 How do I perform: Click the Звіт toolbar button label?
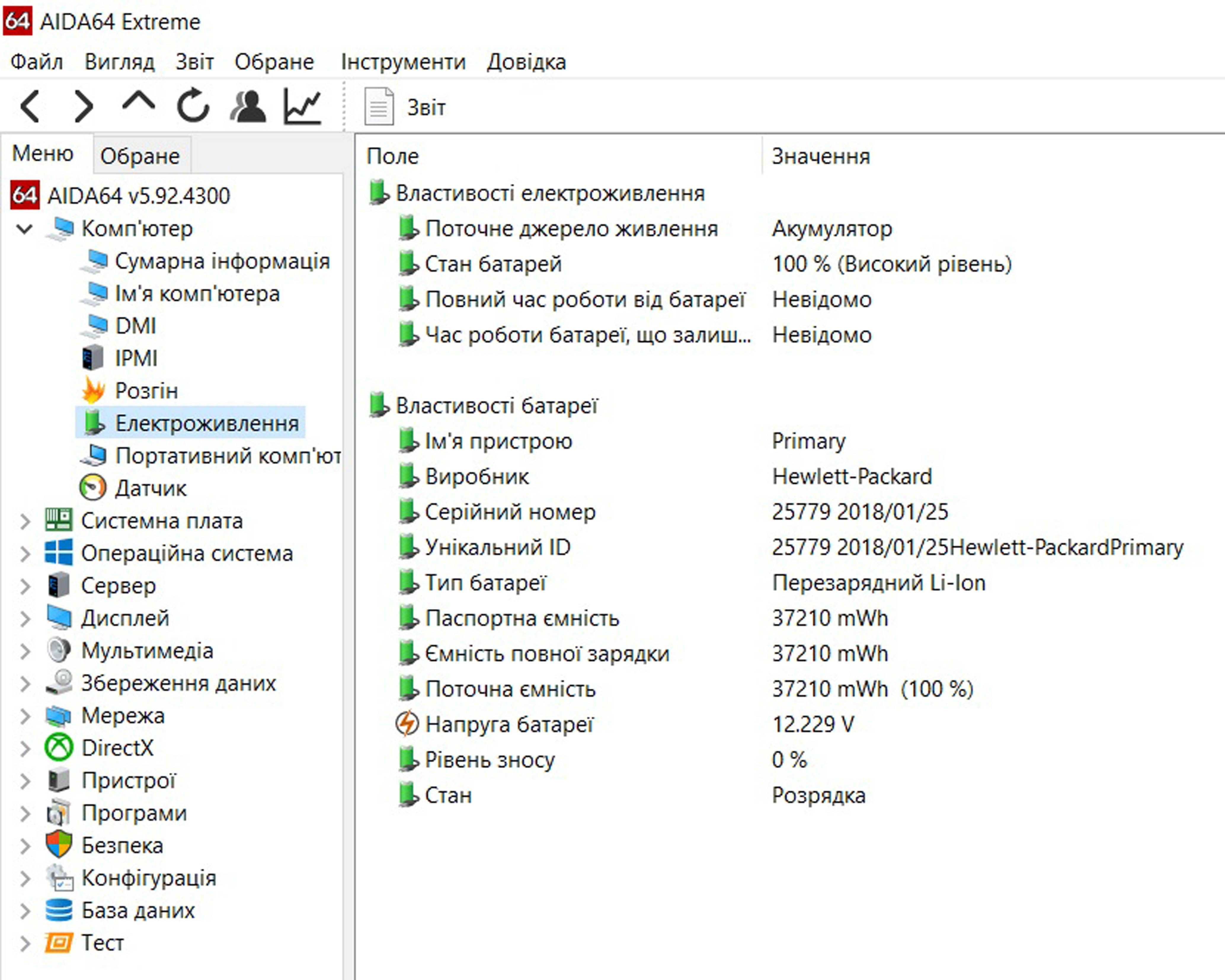426,107
